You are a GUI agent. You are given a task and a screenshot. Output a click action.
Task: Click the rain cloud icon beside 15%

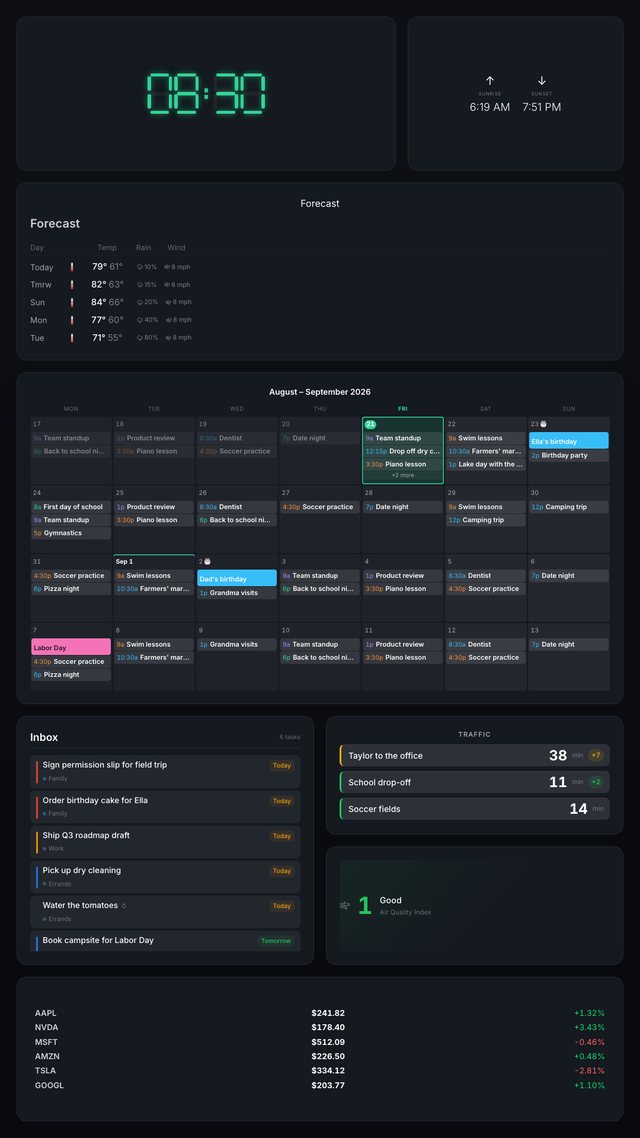click(x=139, y=284)
